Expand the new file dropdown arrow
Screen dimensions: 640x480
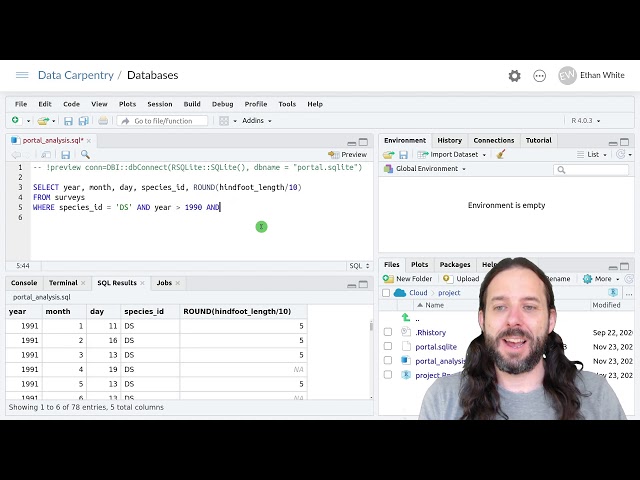point(28,121)
